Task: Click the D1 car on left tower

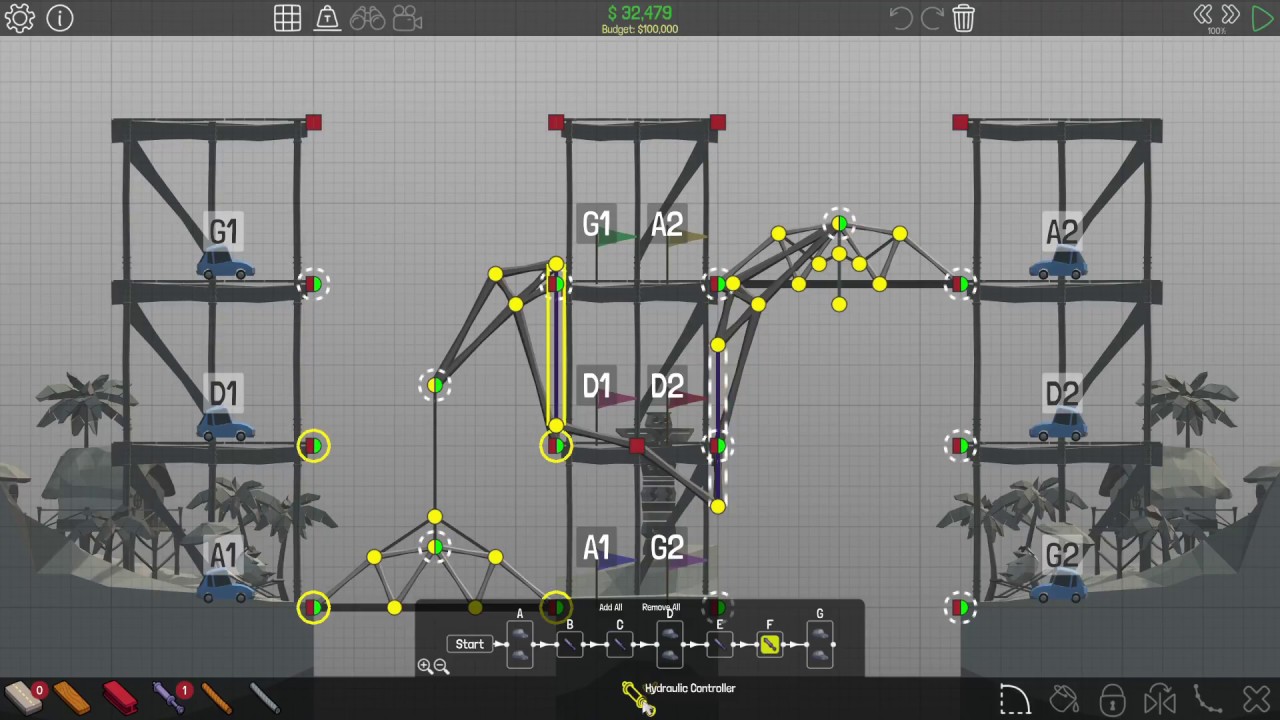Action: pos(225,427)
